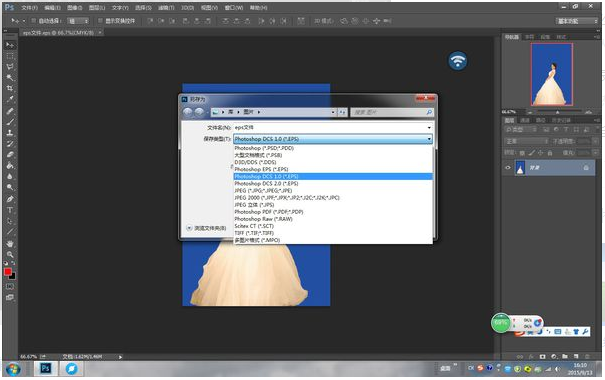605x380 pixels.
Task: Open the auto-select target dropdown
Action: pyautogui.click(x=78, y=21)
